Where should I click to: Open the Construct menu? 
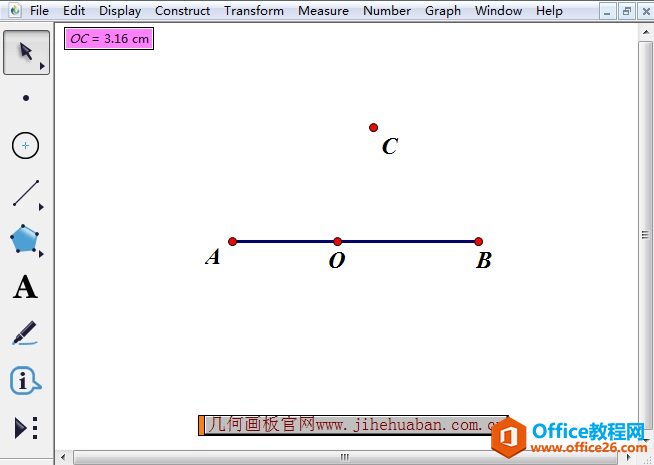(x=182, y=10)
